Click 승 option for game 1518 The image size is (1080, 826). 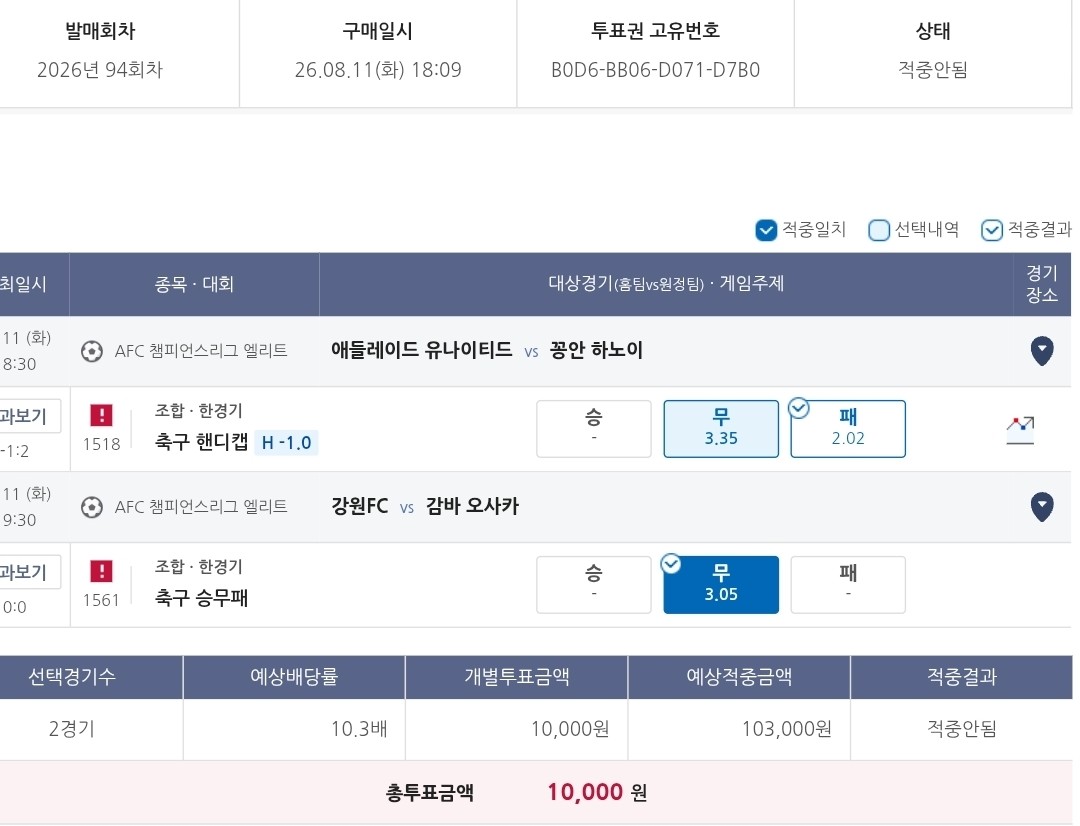pyautogui.click(x=594, y=429)
